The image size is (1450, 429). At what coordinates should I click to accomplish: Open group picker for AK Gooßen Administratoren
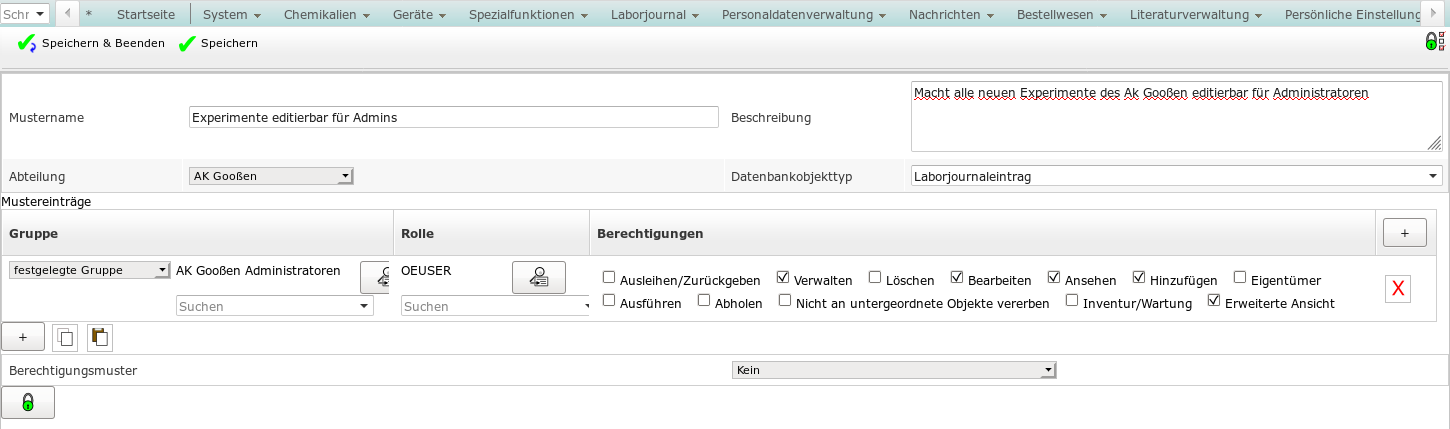pos(377,278)
